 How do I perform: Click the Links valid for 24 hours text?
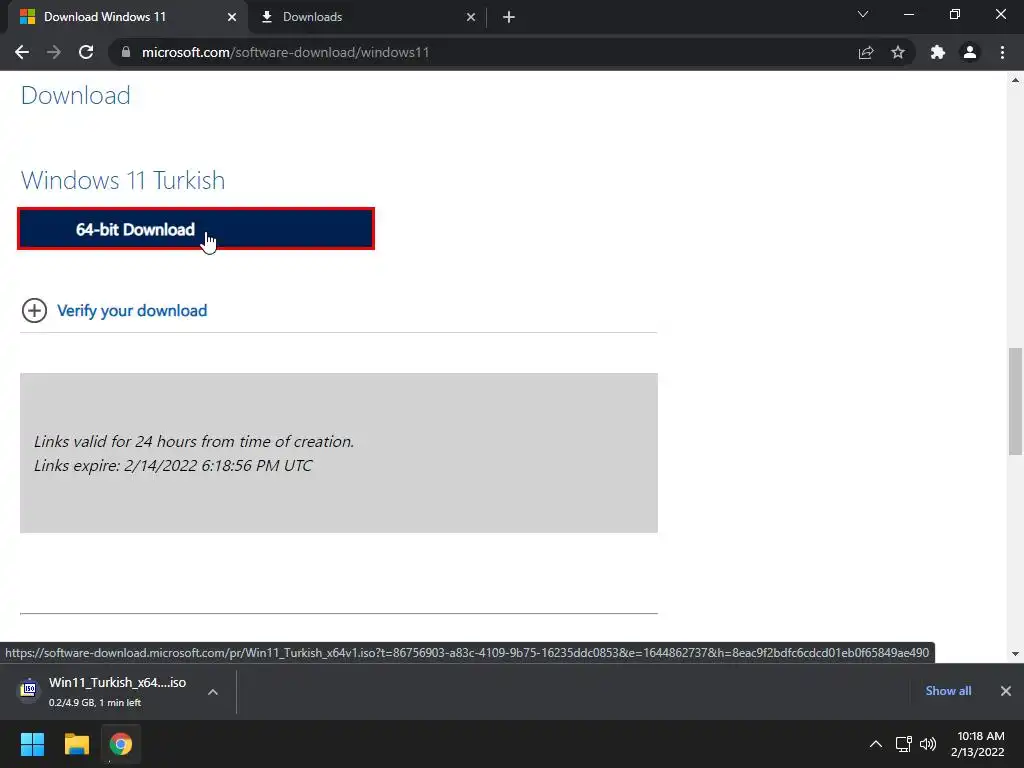194,441
